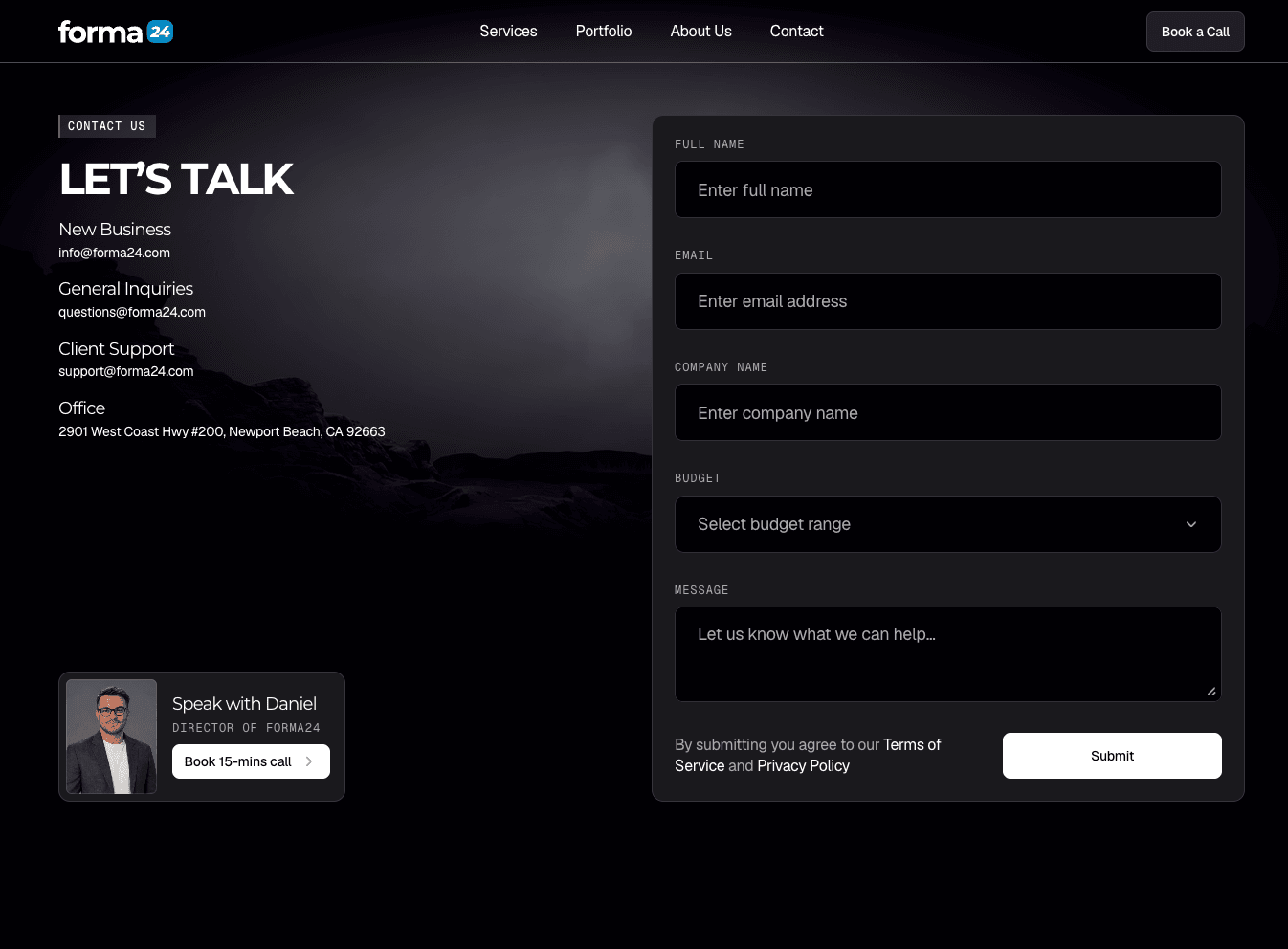1288x949 pixels.
Task: Open the Select budget range dropdown
Action: point(948,524)
